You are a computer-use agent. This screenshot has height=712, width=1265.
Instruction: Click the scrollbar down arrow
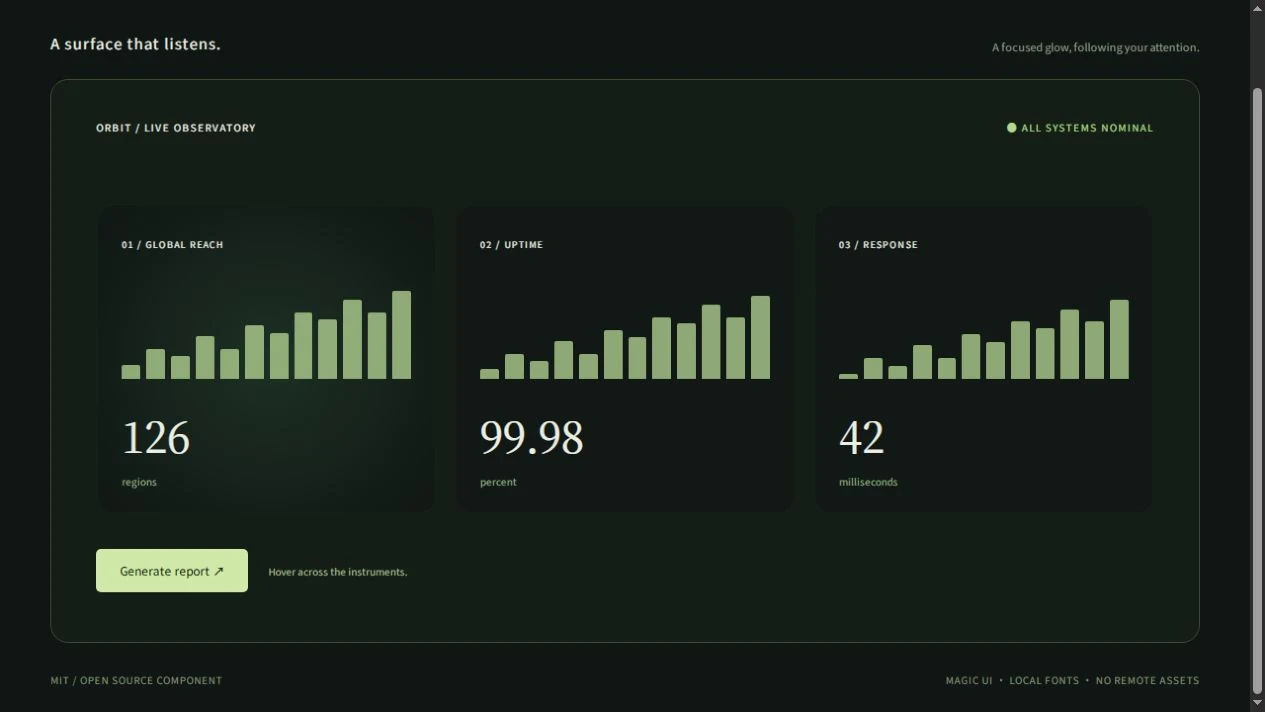coord(1257,704)
